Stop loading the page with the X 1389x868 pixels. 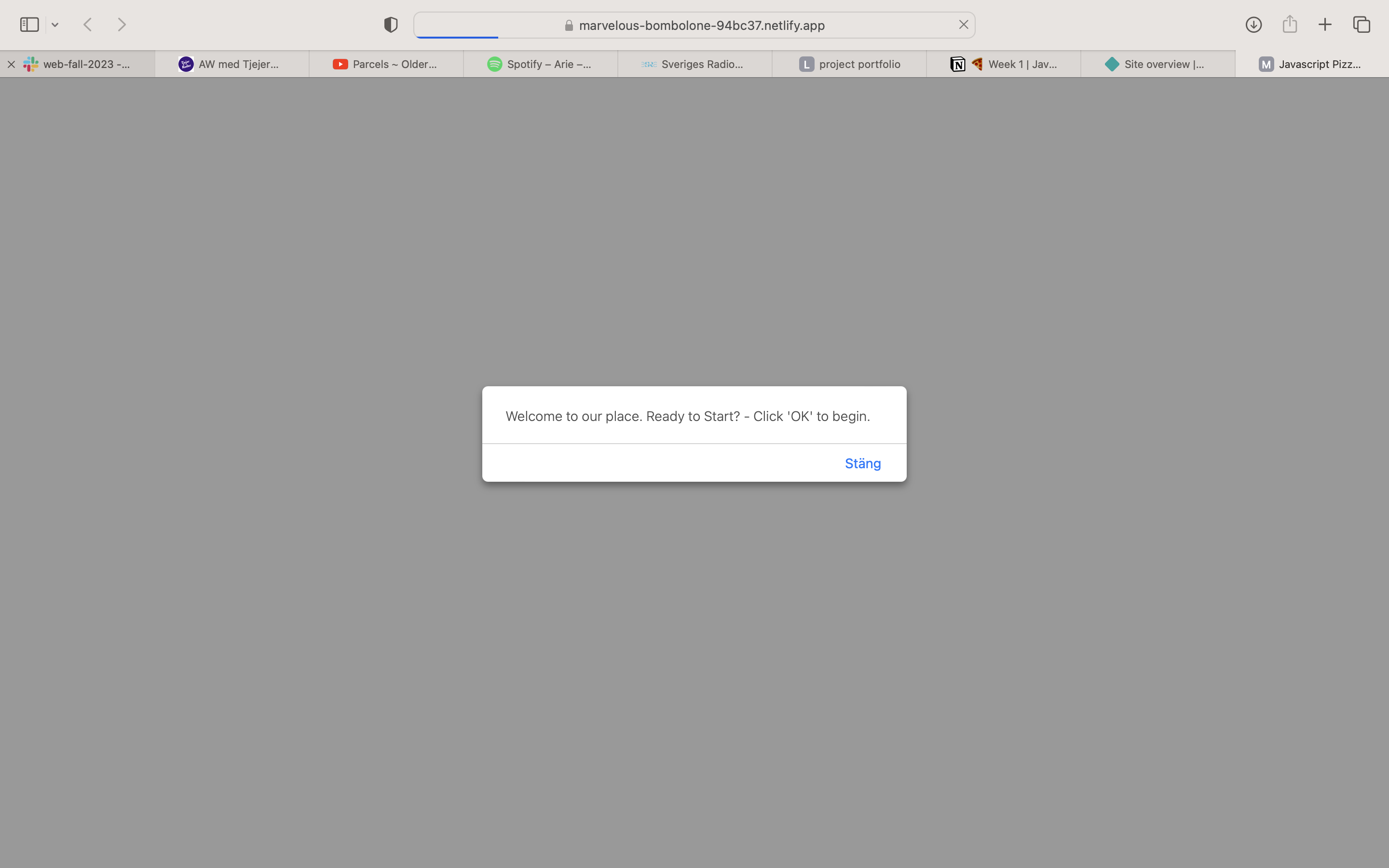[963, 25]
